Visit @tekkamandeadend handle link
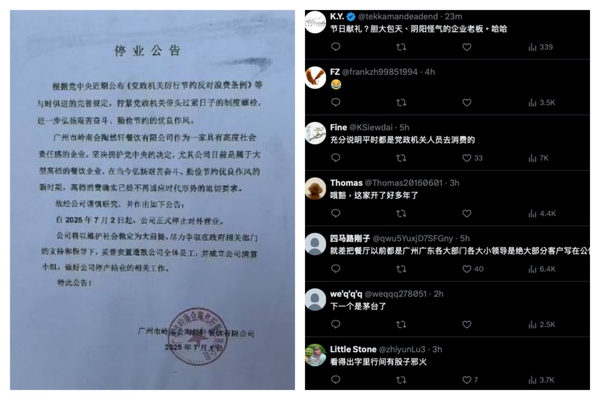600x400 pixels. (x=398, y=16)
